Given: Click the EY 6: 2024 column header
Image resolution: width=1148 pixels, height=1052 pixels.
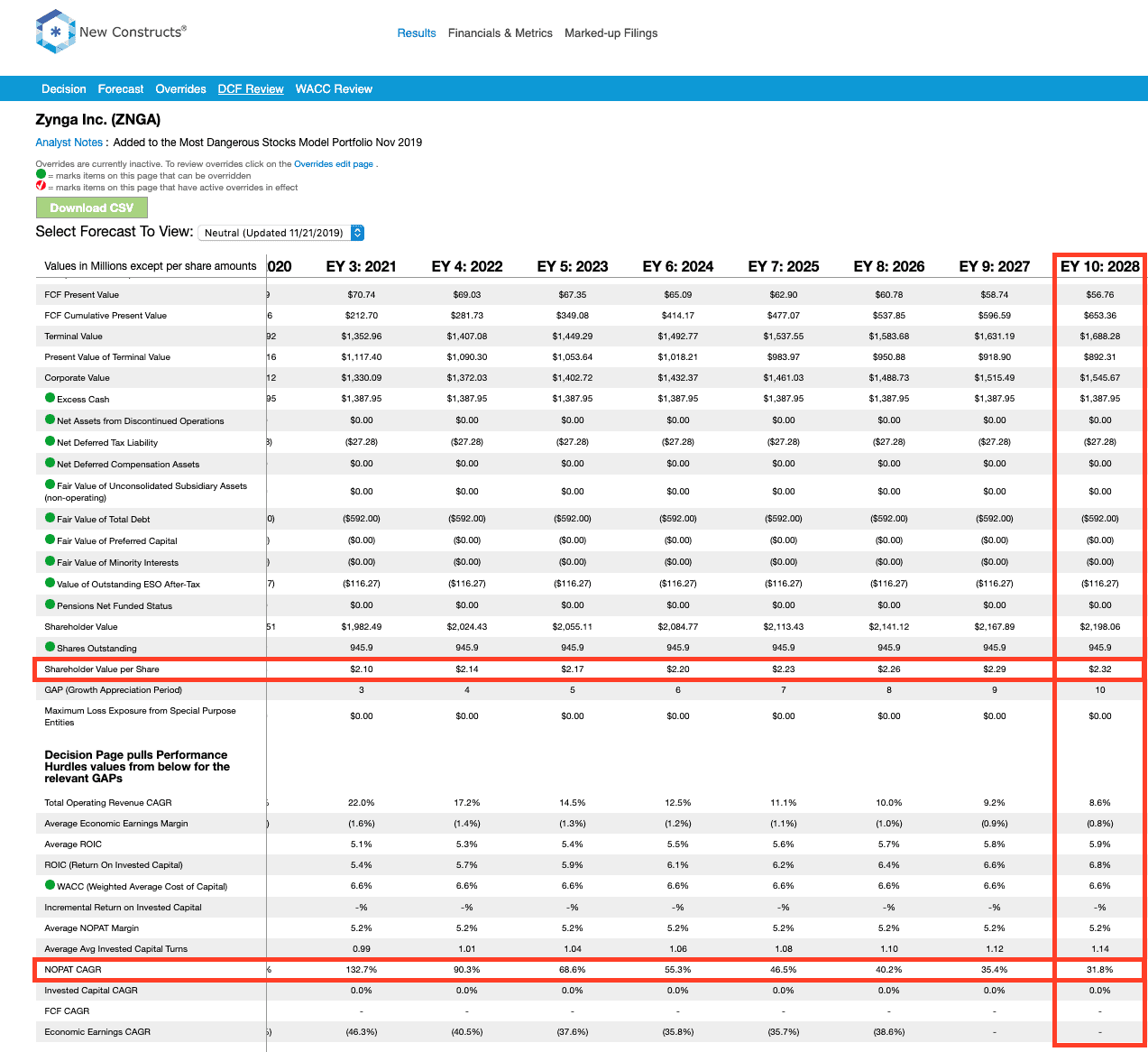Looking at the screenshot, I should [x=677, y=266].
